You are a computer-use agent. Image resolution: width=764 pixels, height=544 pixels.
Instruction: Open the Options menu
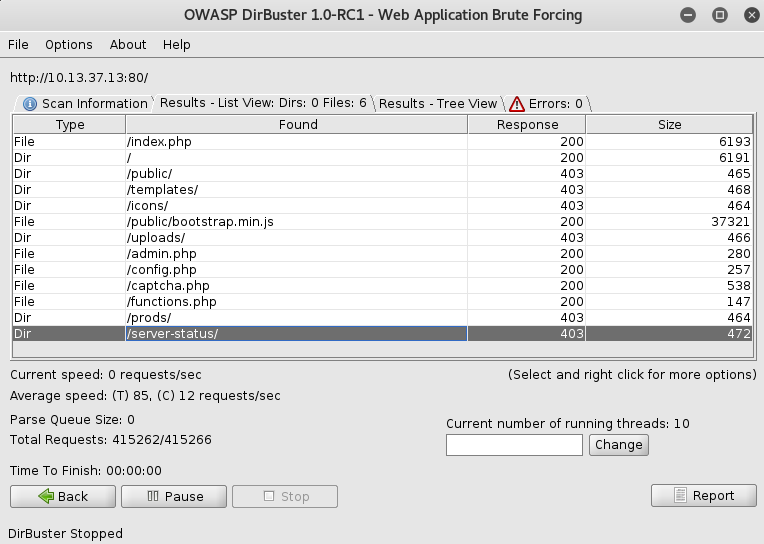click(x=69, y=45)
